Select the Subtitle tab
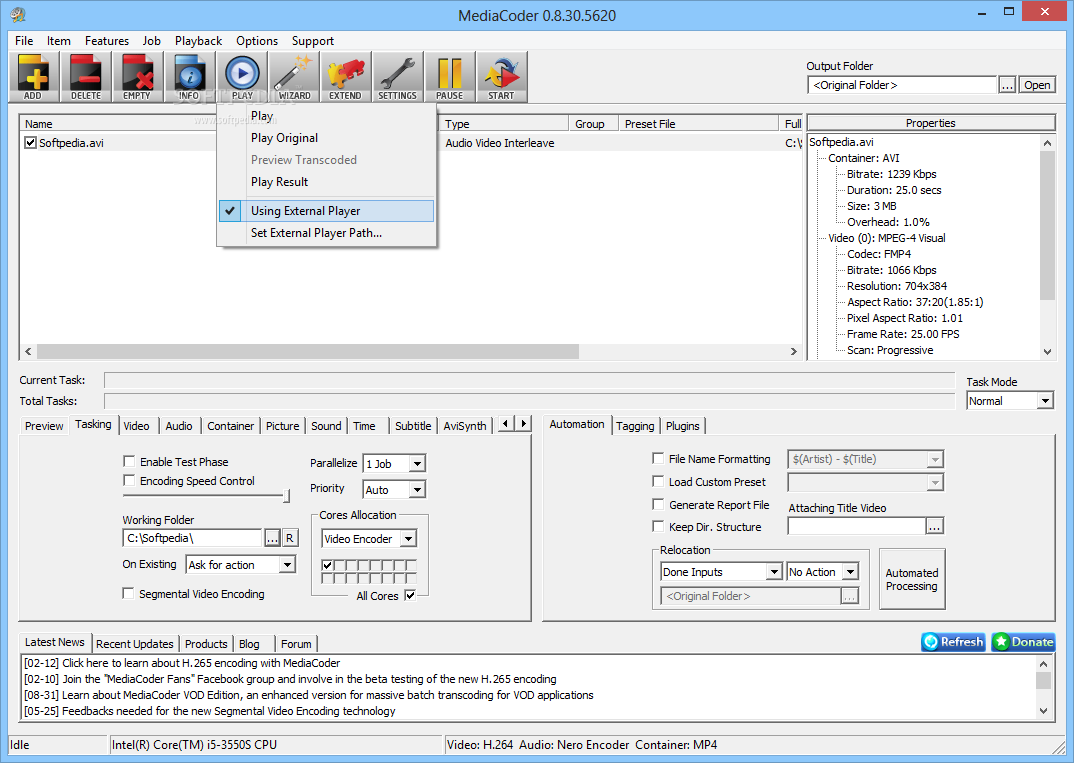This screenshot has width=1074, height=763. tap(413, 425)
